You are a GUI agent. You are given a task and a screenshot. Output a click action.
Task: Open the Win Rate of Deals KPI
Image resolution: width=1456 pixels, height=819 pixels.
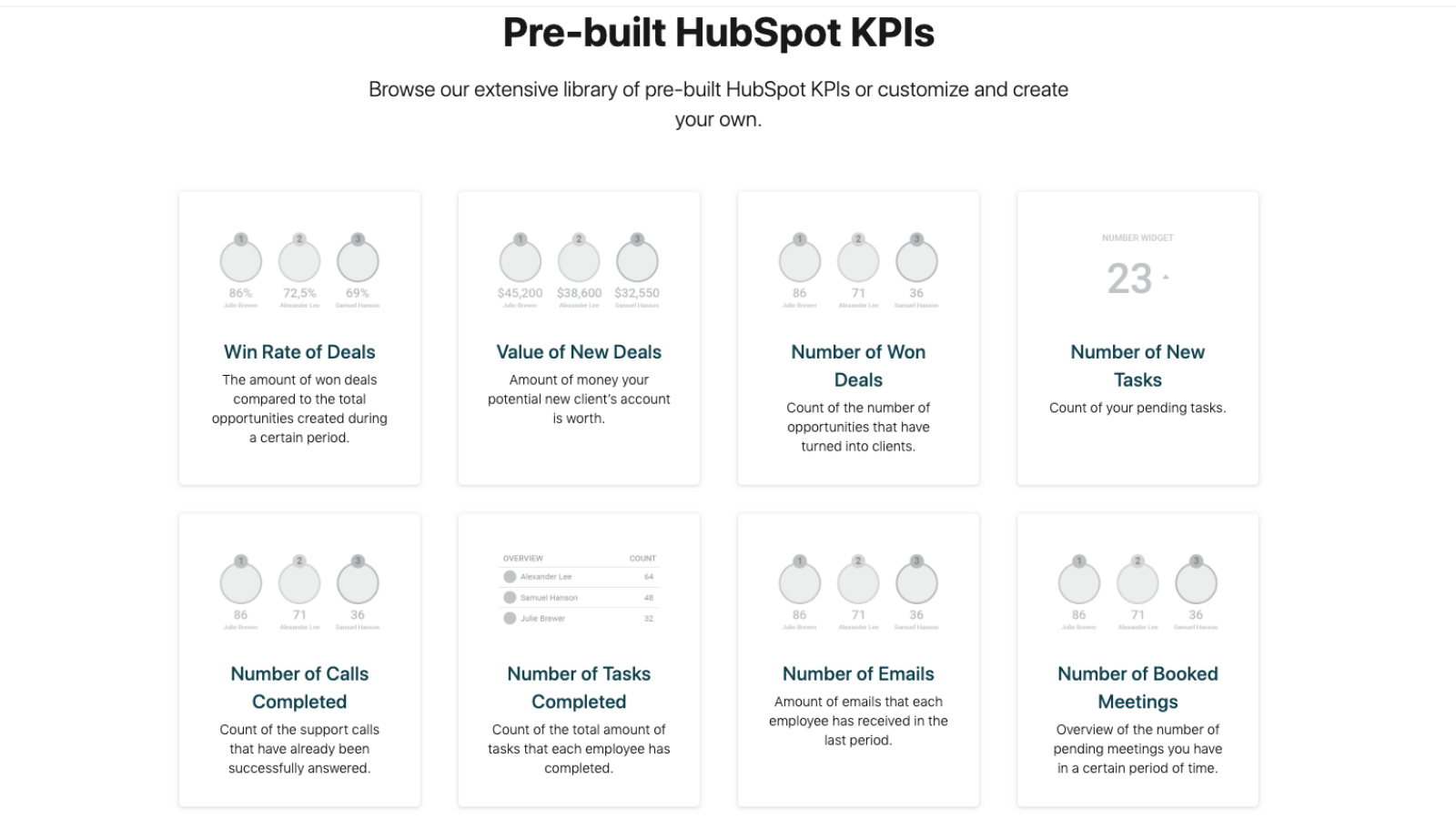click(299, 351)
